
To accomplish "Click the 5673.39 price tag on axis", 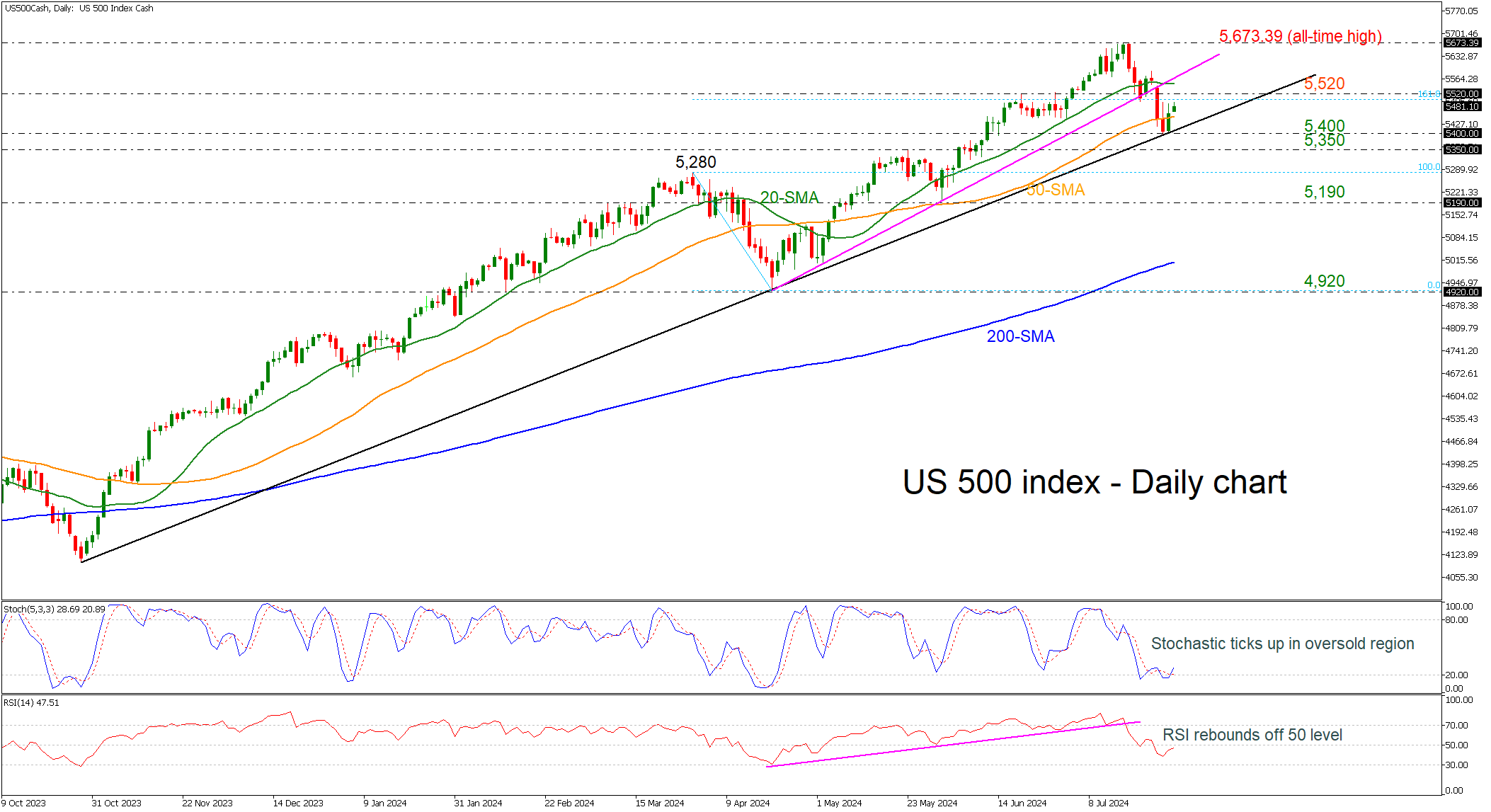I will (x=1461, y=43).
